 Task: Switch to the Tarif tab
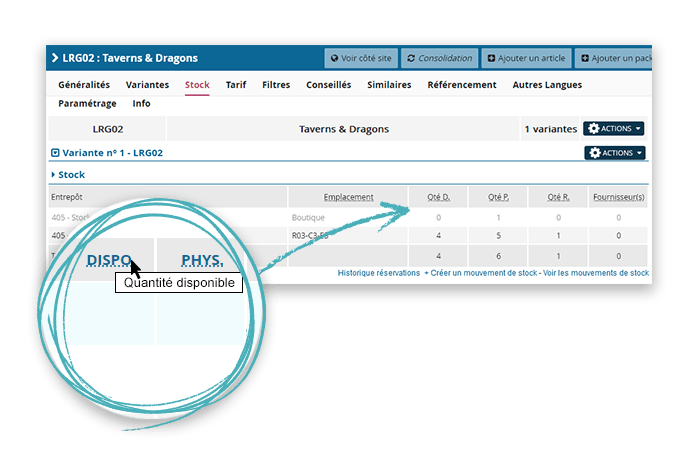tap(236, 85)
